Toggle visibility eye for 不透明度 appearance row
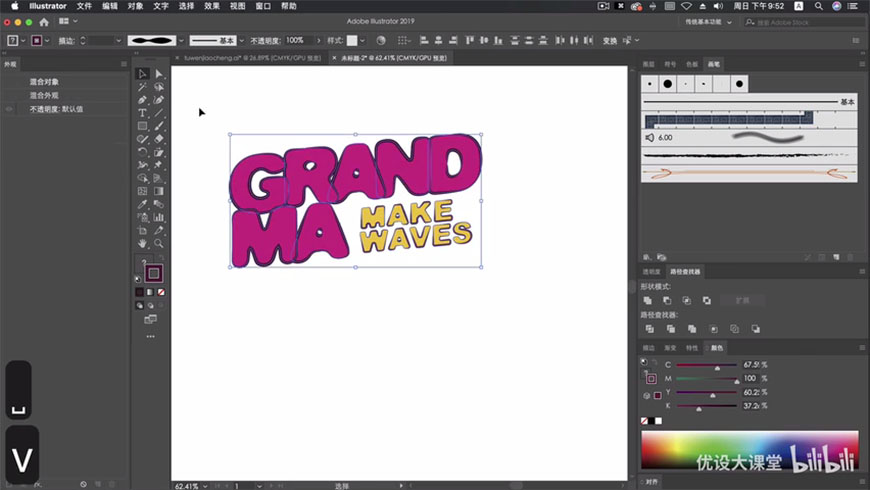Viewport: 870px width, 490px height. point(9,109)
